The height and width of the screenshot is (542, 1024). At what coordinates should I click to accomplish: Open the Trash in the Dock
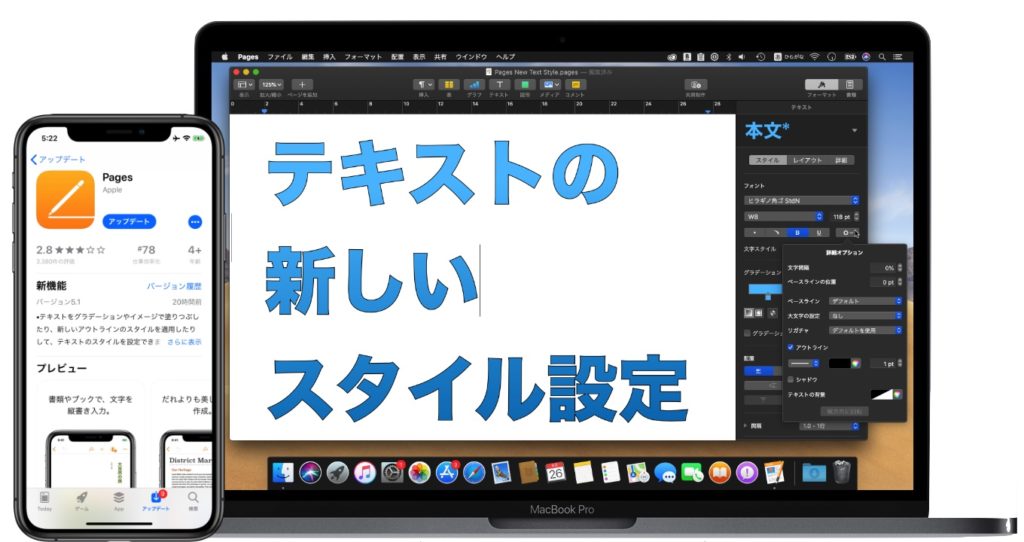tap(842, 471)
